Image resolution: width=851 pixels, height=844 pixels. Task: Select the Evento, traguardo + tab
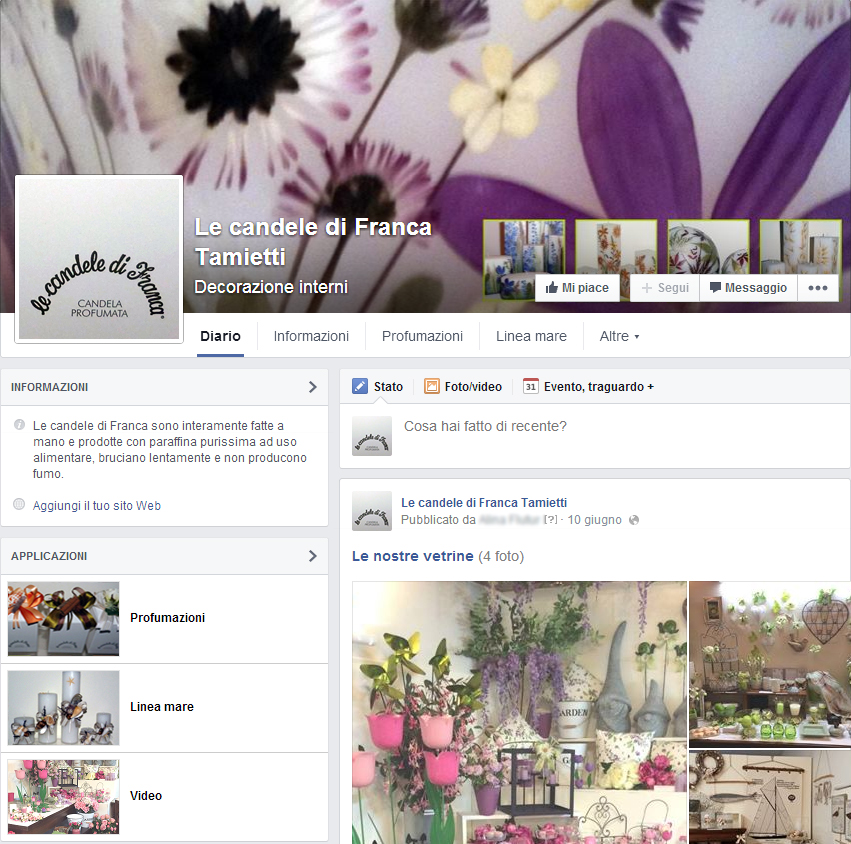pos(588,386)
